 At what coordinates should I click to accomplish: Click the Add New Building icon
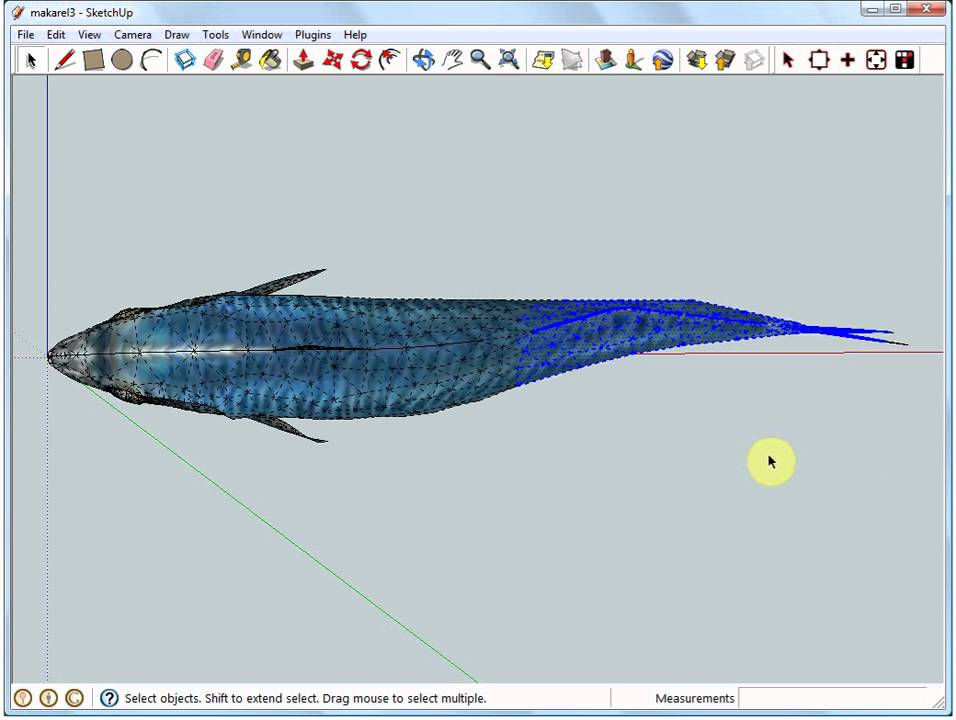(x=605, y=60)
